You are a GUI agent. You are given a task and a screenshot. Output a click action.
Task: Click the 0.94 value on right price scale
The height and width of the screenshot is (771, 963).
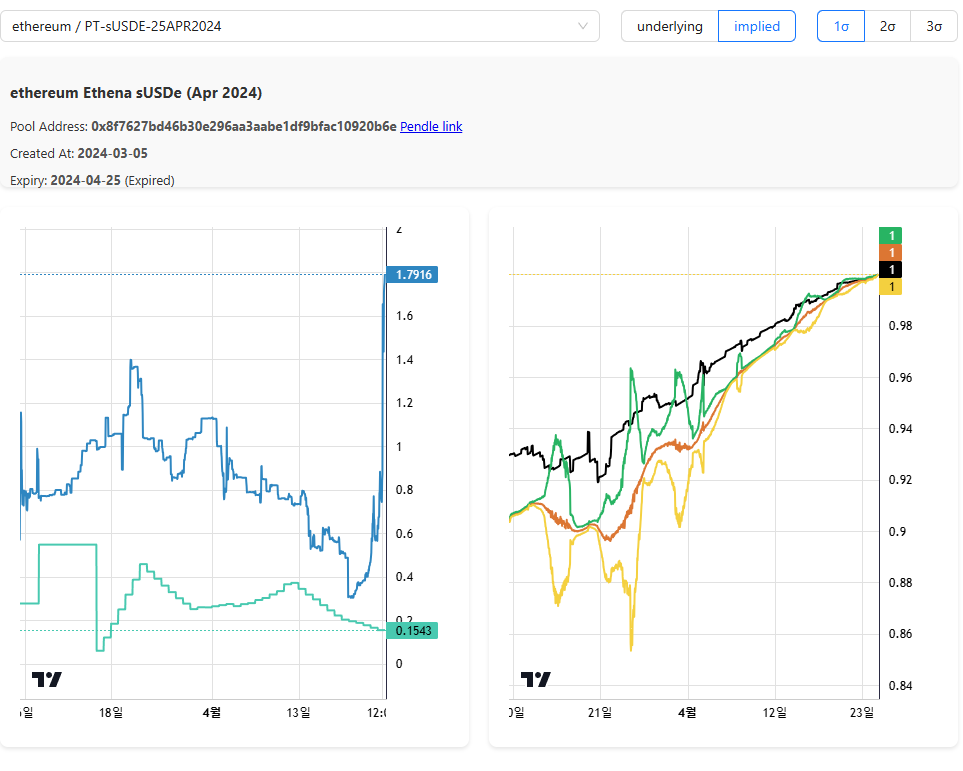900,428
